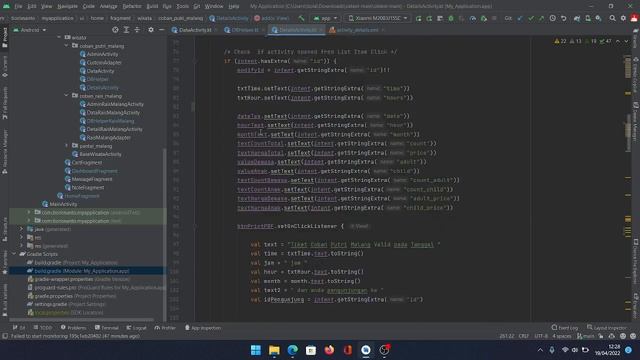Open the Logcat tool window
This screenshot has height=360, width=640.
click(x=136, y=328)
